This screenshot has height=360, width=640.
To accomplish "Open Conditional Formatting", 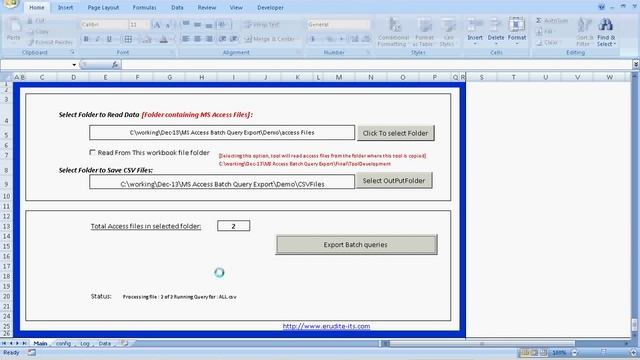I will (x=393, y=32).
